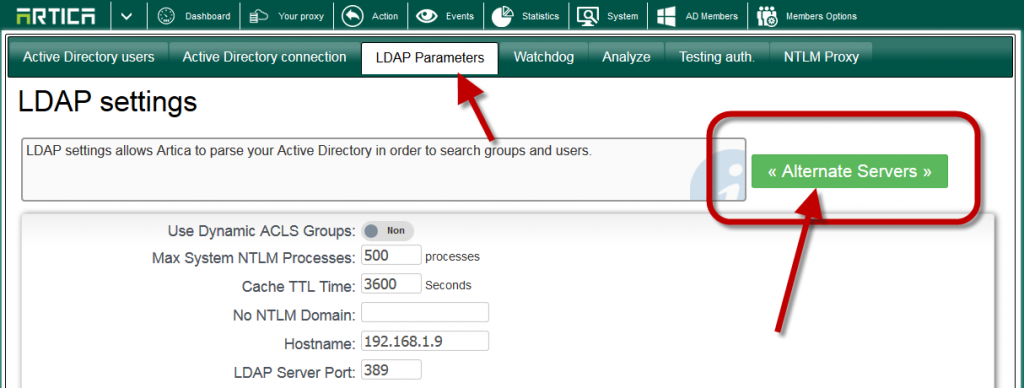Open the Events menu label
The width and height of the screenshot is (1024, 388).
(x=460, y=16)
